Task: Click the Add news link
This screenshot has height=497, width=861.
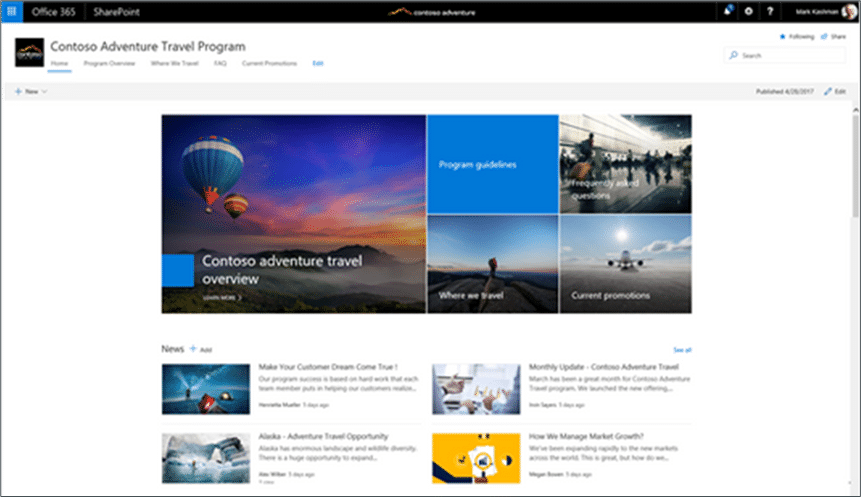Action: [x=200, y=349]
